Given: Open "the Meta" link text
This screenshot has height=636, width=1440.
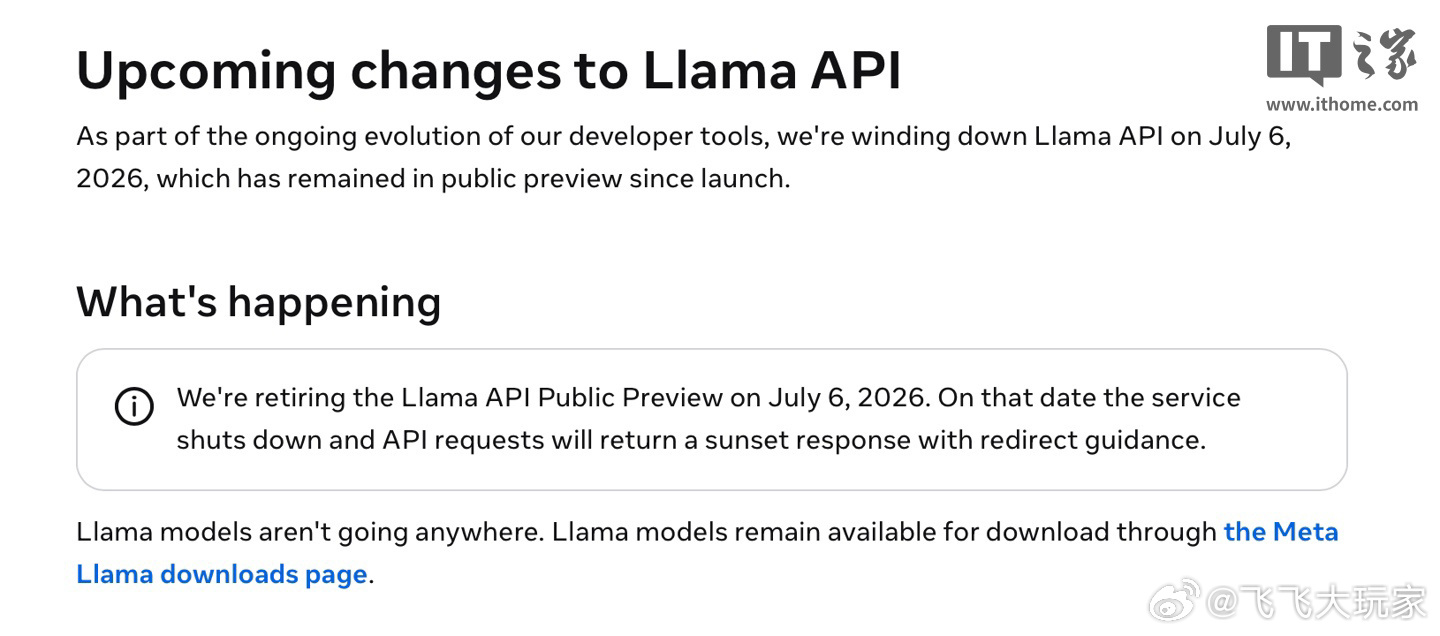Looking at the screenshot, I should pos(1281,531).
